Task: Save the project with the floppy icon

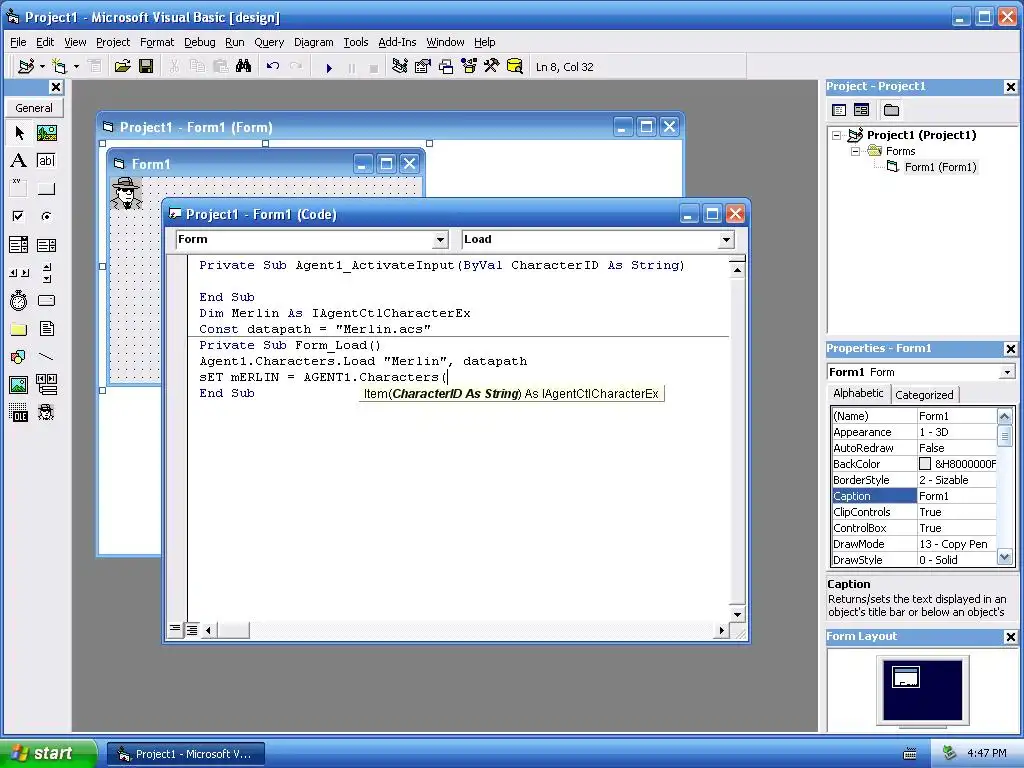Action: click(146, 67)
